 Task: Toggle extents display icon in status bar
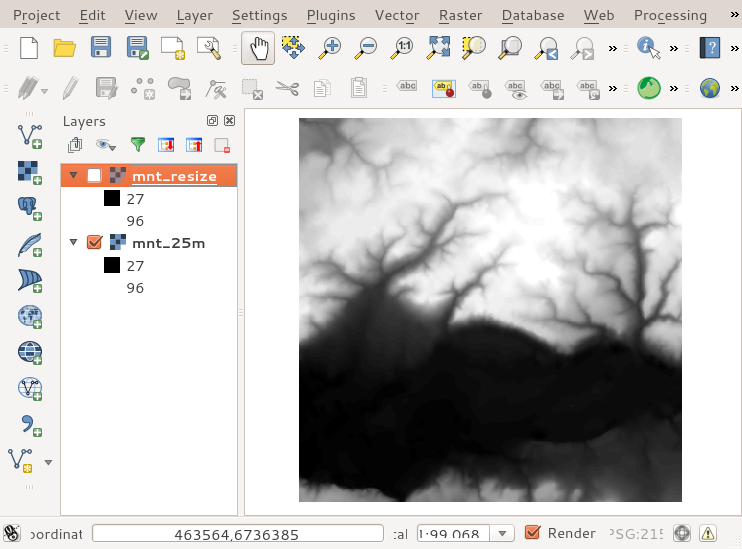[x=12, y=533]
